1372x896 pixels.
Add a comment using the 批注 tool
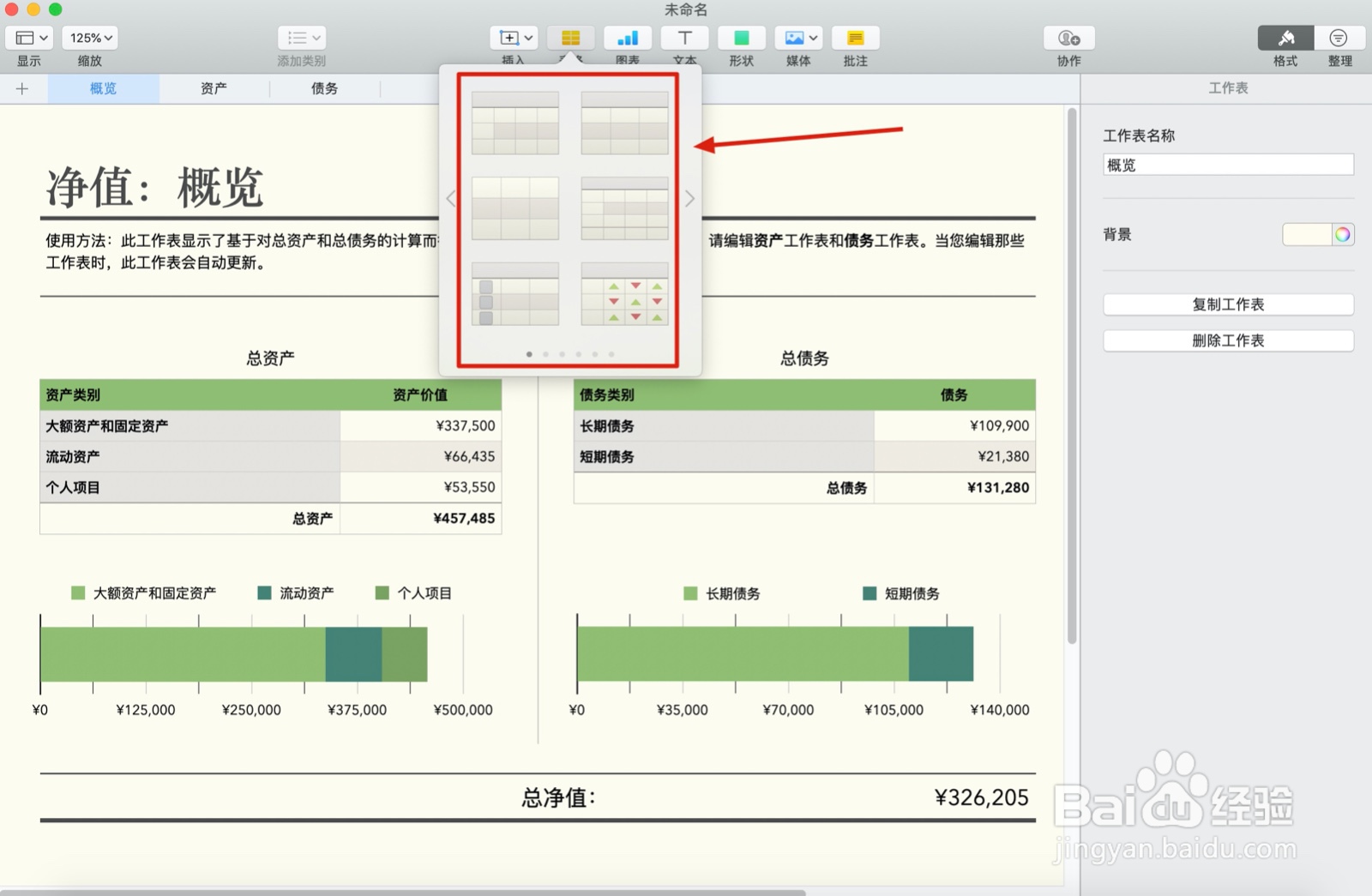tap(855, 38)
